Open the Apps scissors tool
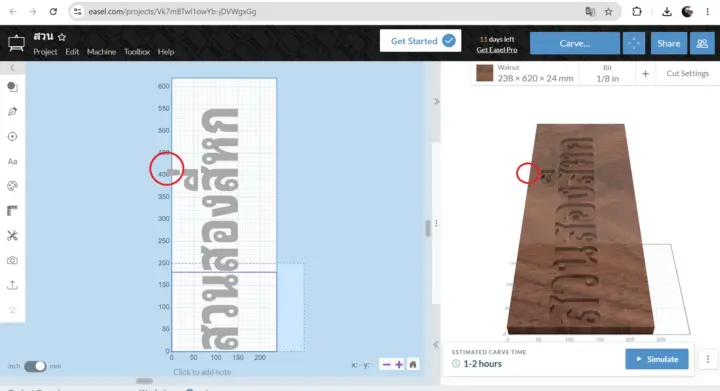 pyautogui.click(x=12, y=235)
